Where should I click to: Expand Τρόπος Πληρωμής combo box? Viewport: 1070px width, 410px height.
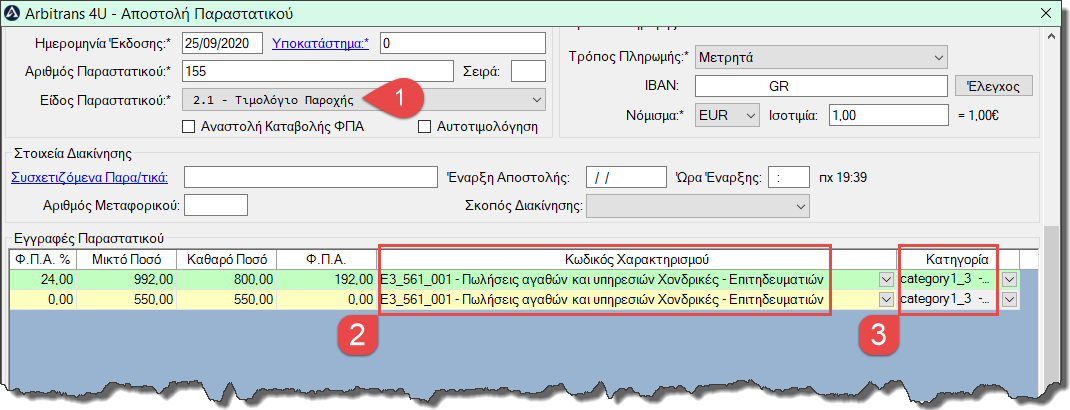(940, 57)
